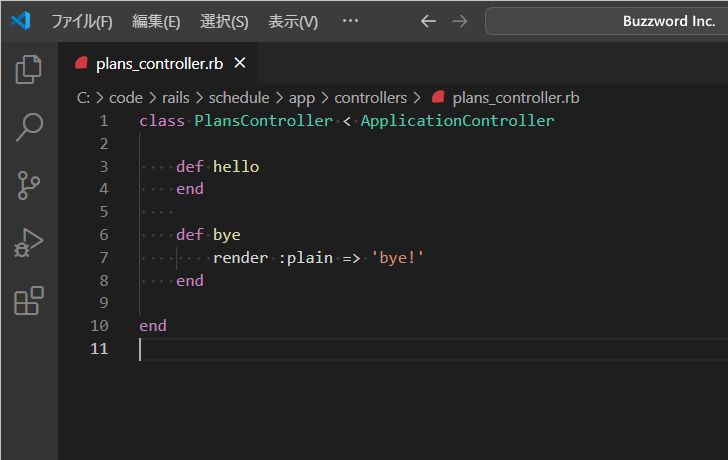Open the 表示(V) menu
This screenshot has width=728, height=460.
tap(293, 21)
